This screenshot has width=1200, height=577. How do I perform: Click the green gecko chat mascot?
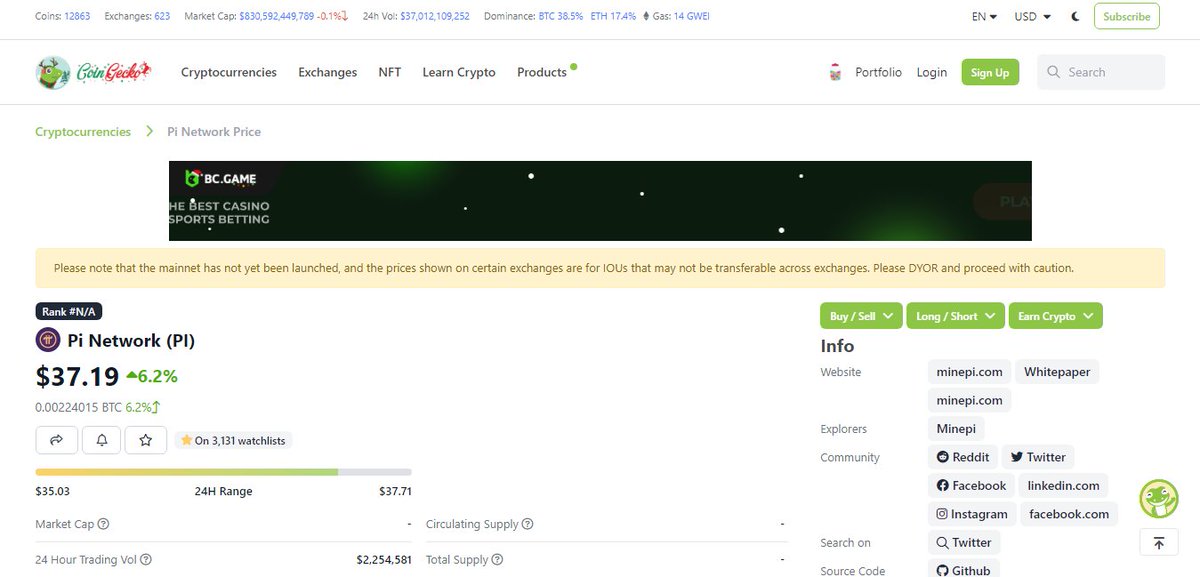pyautogui.click(x=1159, y=498)
